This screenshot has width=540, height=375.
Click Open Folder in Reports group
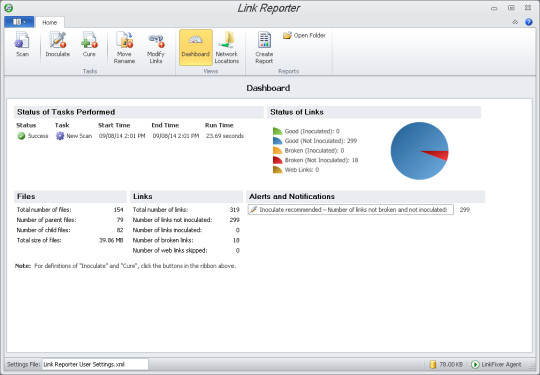click(304, 35)
